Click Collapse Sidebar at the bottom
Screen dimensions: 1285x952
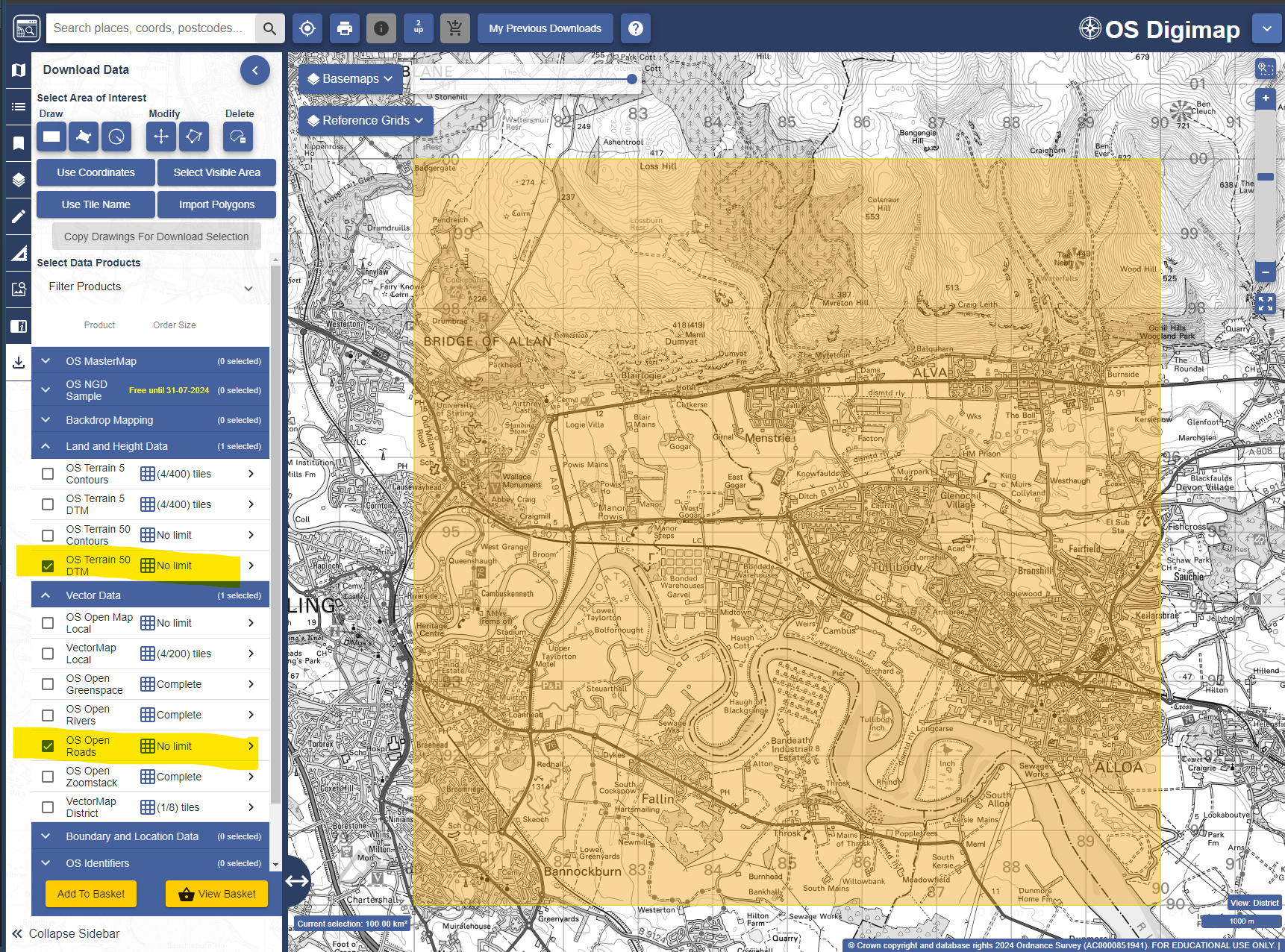pyautogui.click(x=66, y=933)
